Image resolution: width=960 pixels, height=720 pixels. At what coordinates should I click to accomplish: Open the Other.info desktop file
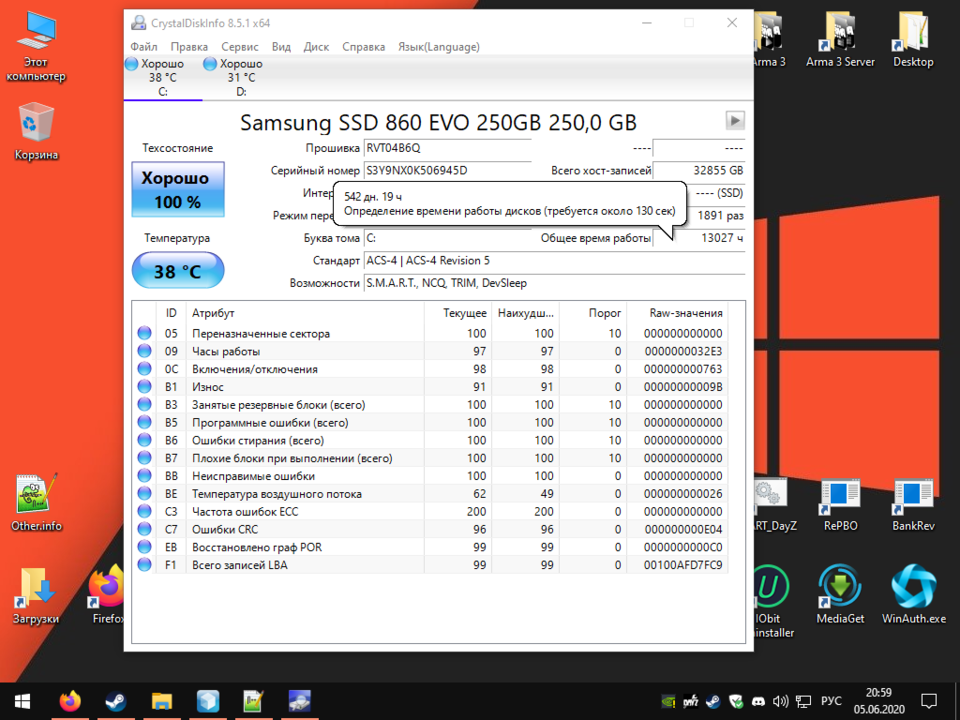(x=36, y=502)
